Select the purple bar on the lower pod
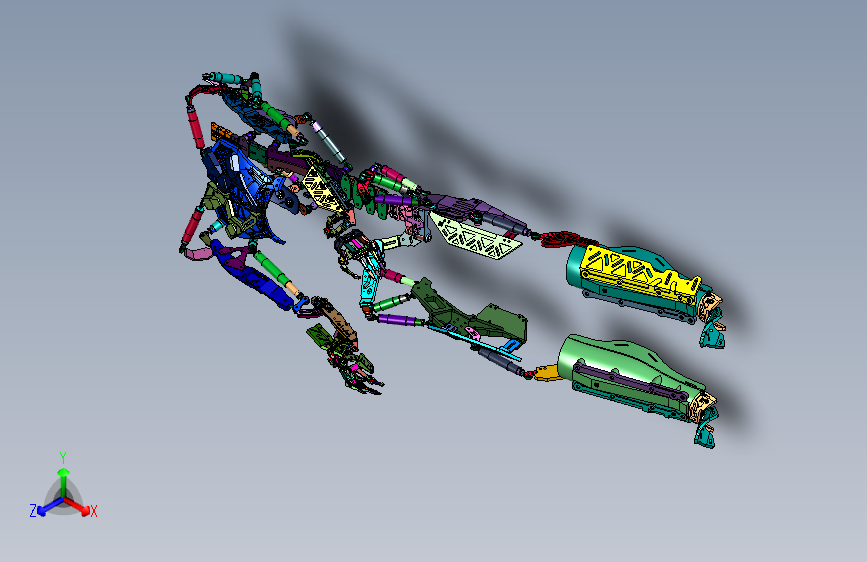This screenshot has height=562, width=867. pyautogui.click(x=630, y=381)
